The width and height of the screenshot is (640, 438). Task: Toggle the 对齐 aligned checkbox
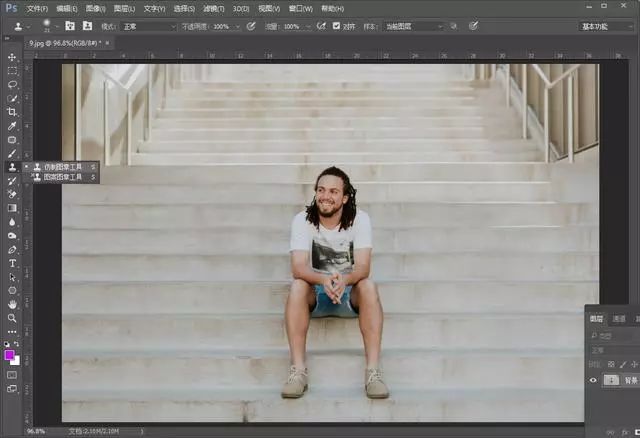click(336, 26)
